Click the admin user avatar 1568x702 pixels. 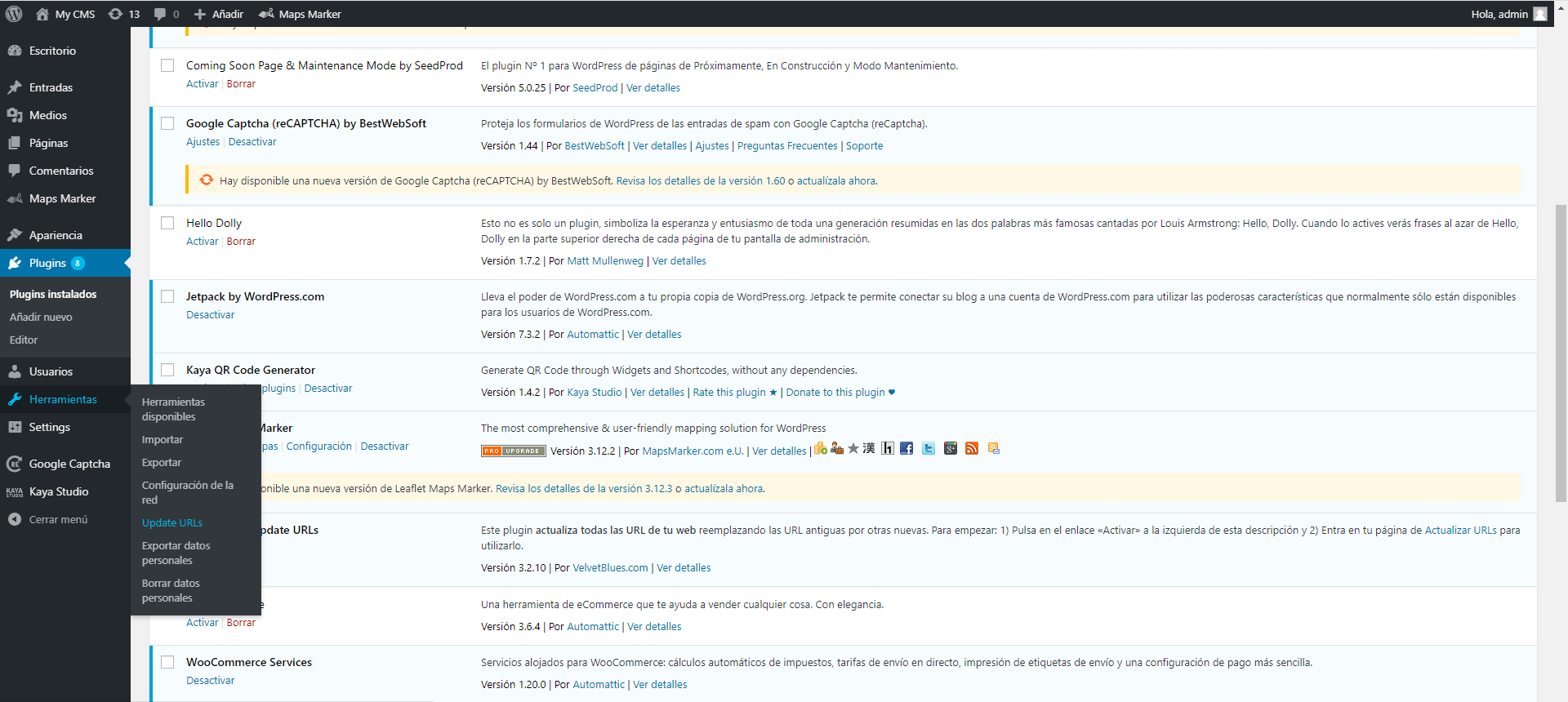[1540, 14]
